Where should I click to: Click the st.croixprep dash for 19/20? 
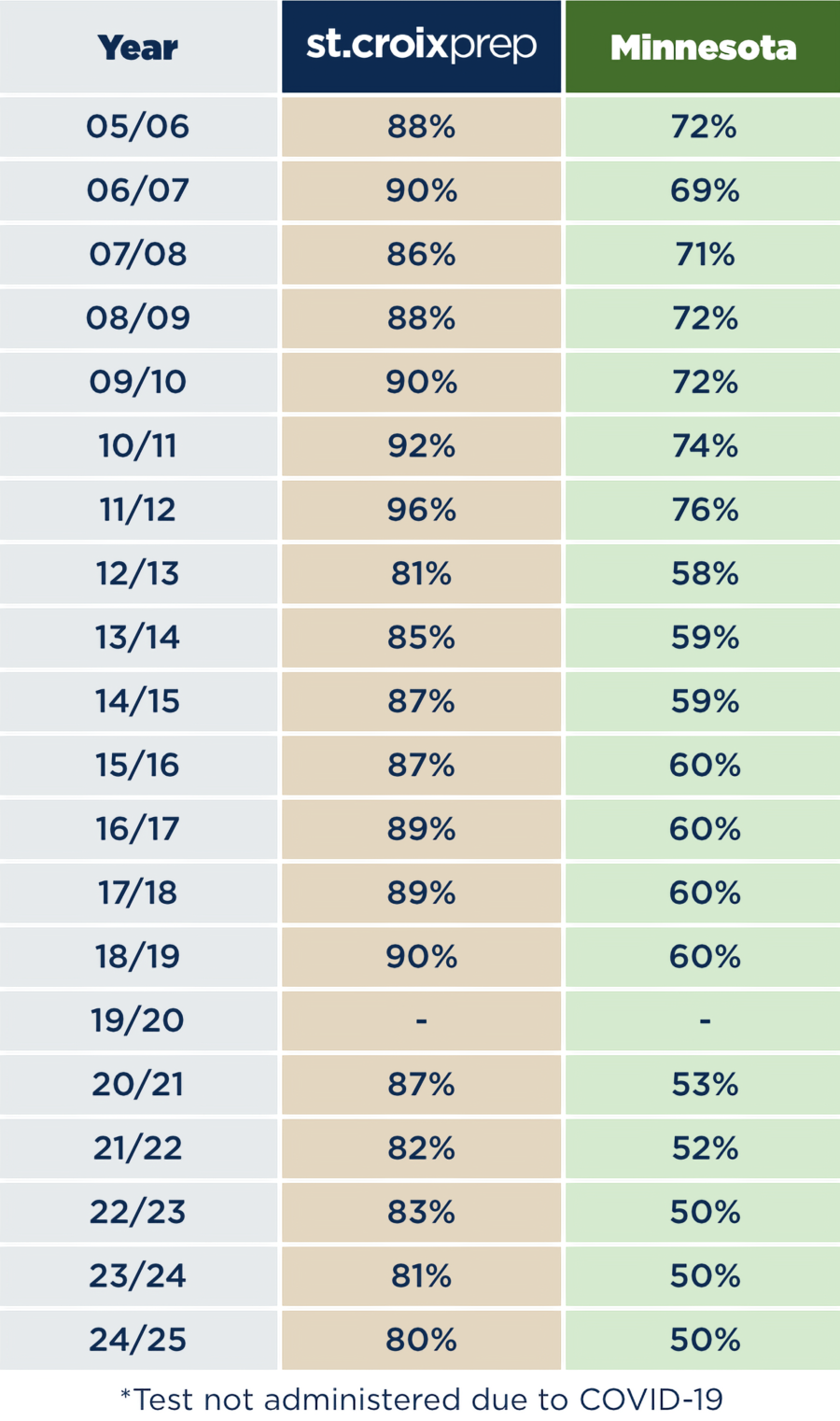click(x=422, y=1020)
